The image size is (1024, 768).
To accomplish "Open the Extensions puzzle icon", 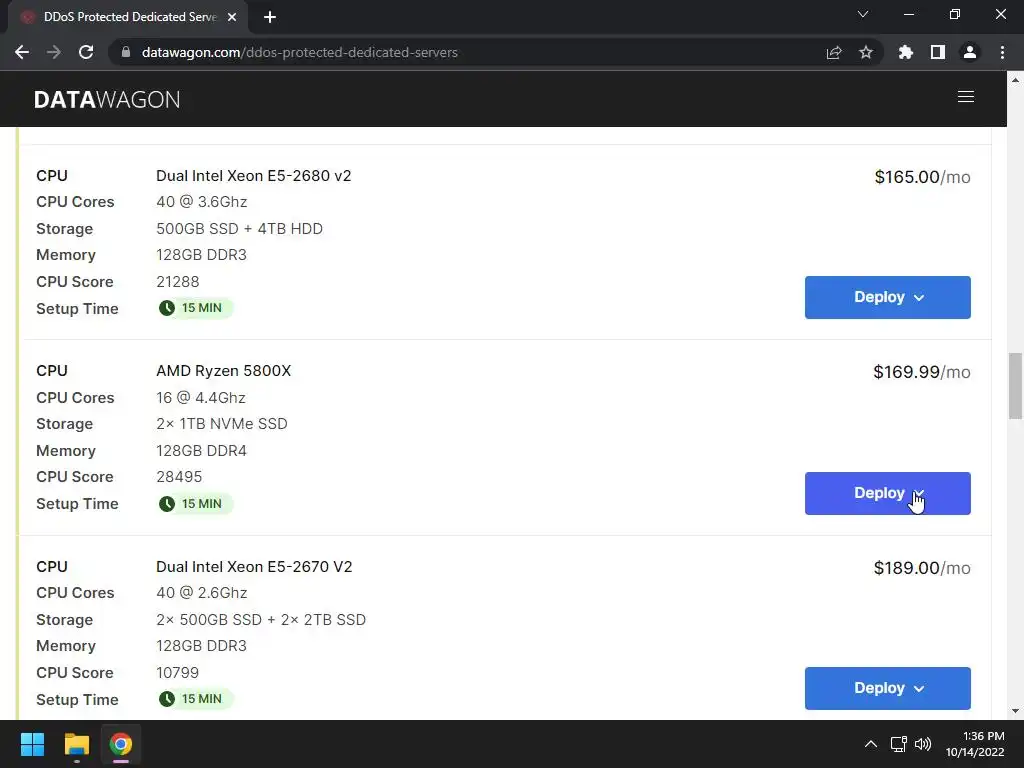I will click(x=906, y=52).
